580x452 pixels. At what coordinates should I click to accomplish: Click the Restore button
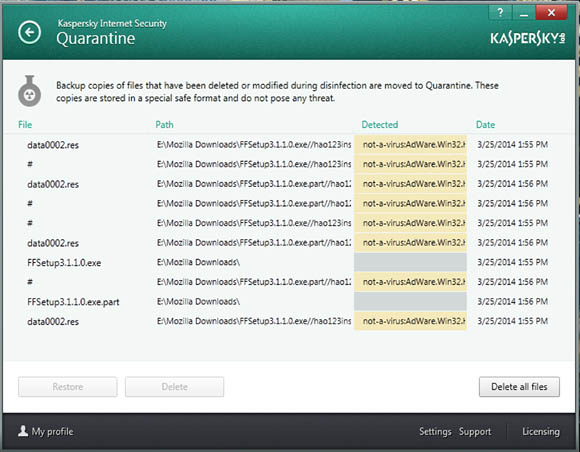coord(68,387)
